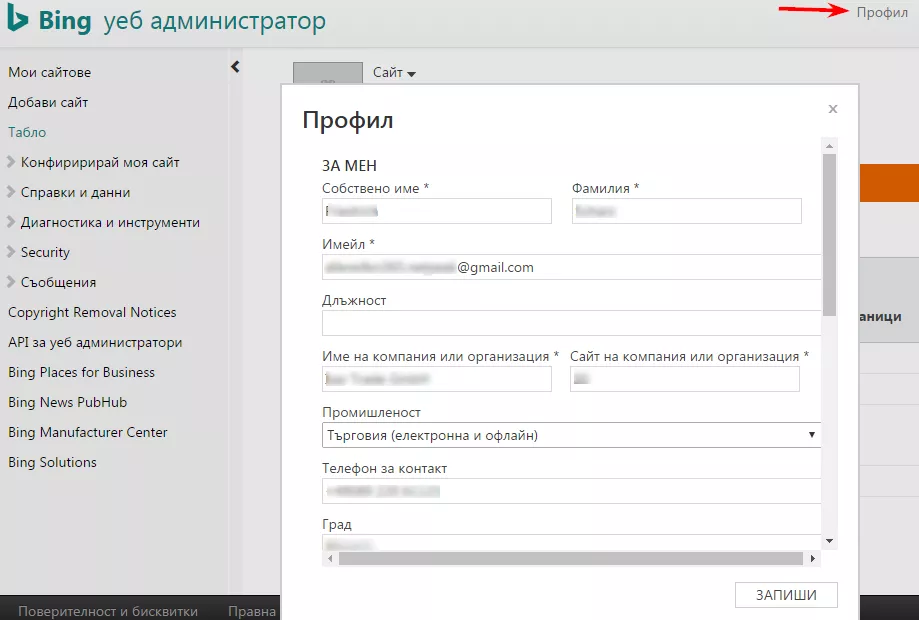The image size is (919, 620).
Task: Click the vertical scrollbar thumb in dialog
Action: 829,235
